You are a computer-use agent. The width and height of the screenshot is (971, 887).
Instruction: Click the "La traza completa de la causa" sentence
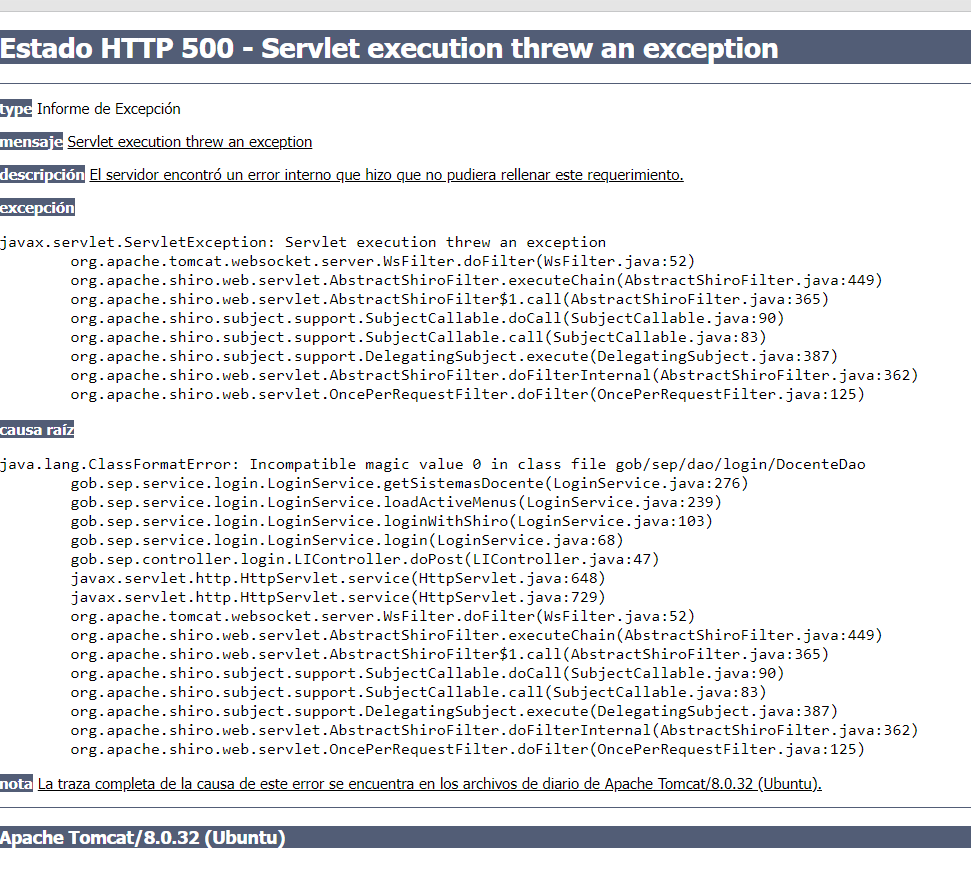tap(430, 784)
